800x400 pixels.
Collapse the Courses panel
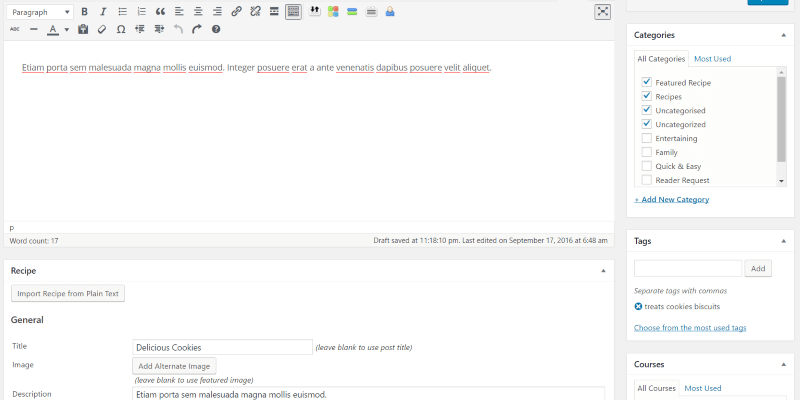click(x=783, y=364)
